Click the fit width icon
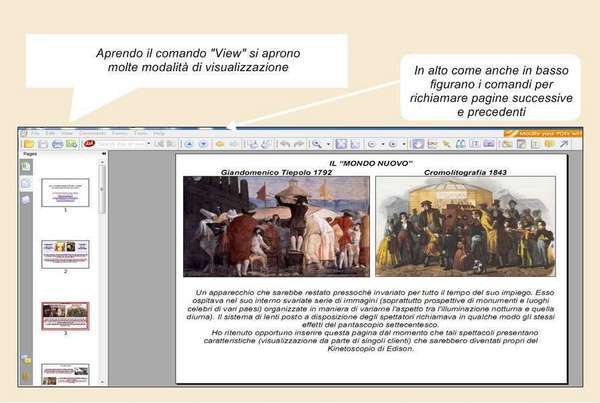 pos(355,144)
